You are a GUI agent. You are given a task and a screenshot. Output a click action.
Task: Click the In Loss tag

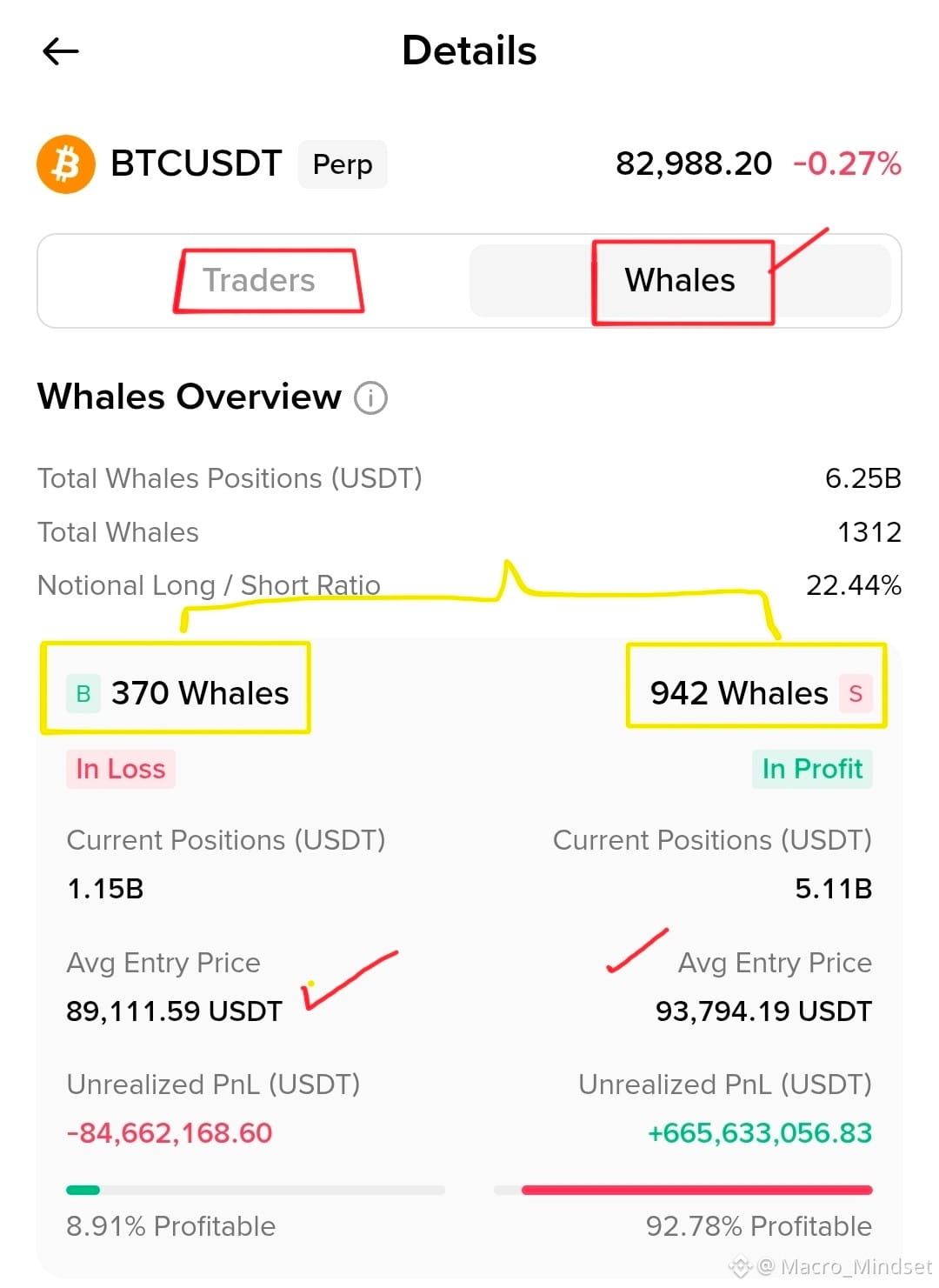click(x=121, y=769)
